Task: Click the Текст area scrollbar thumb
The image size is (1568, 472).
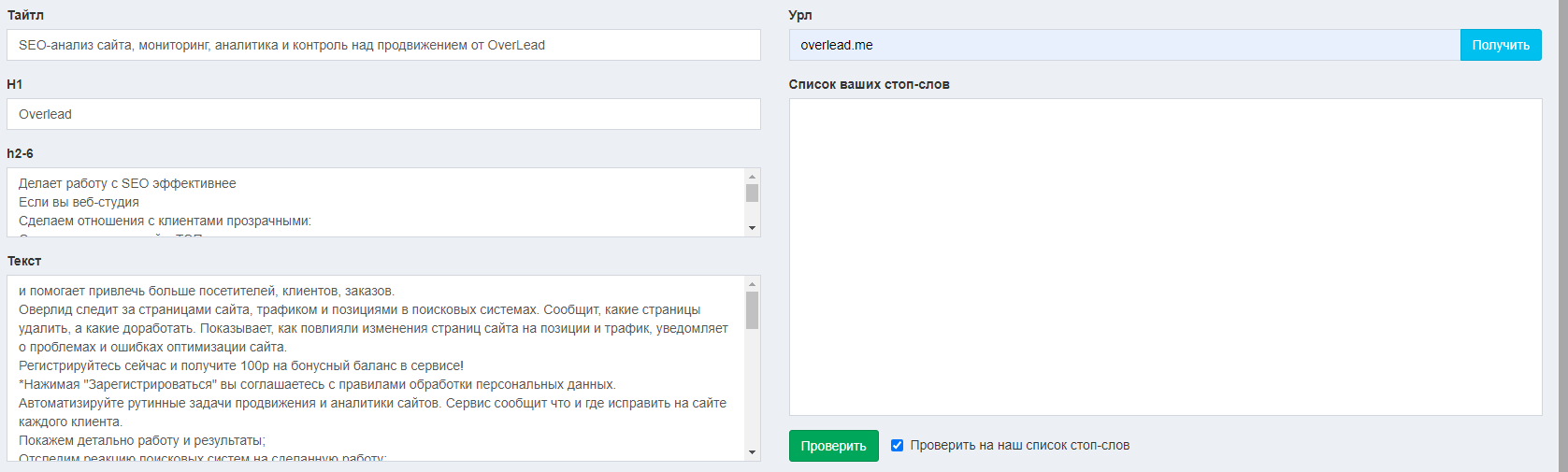Action: (x=752, y=310)
